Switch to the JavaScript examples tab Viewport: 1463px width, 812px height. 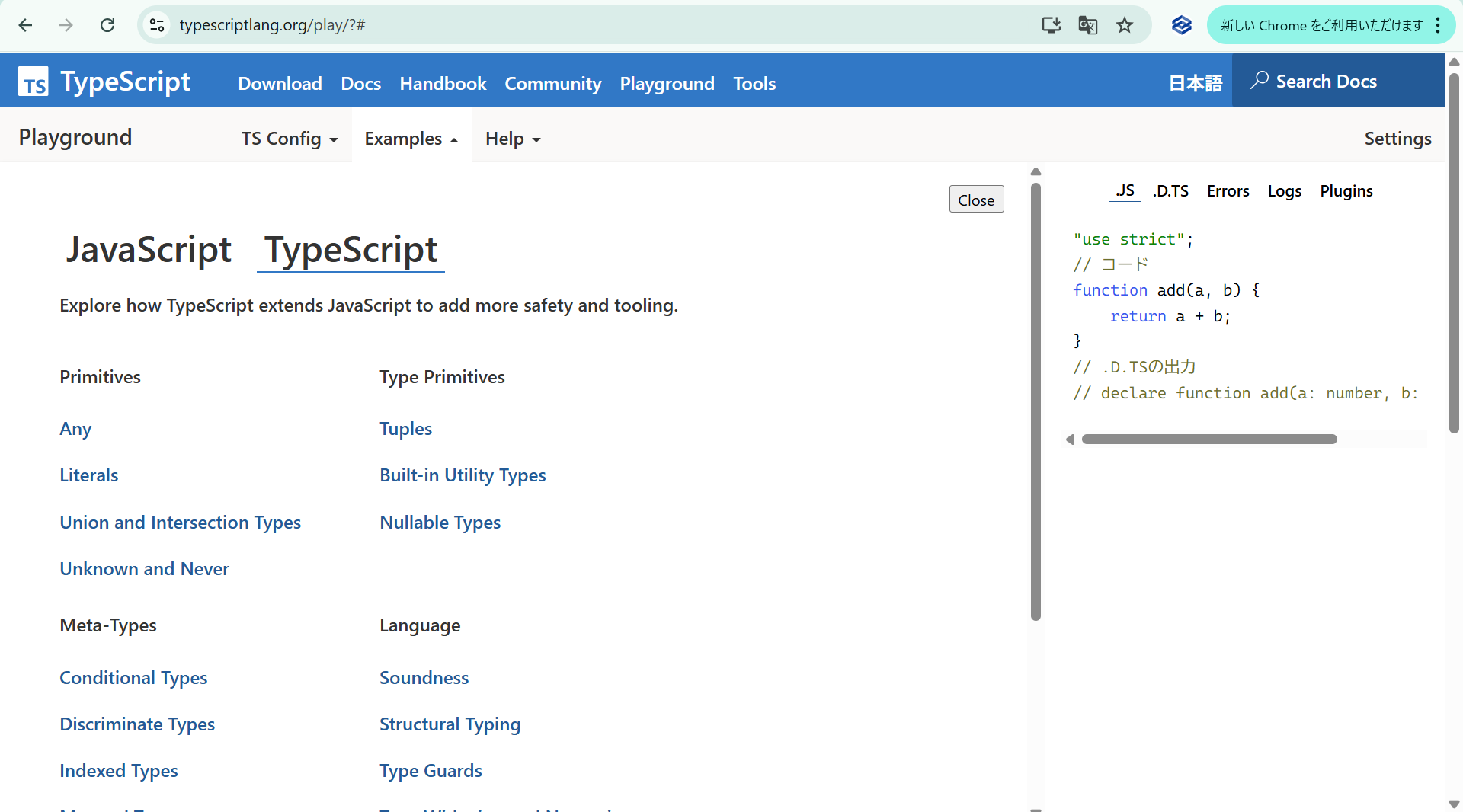pyautogui.click(x=149, y=250)
